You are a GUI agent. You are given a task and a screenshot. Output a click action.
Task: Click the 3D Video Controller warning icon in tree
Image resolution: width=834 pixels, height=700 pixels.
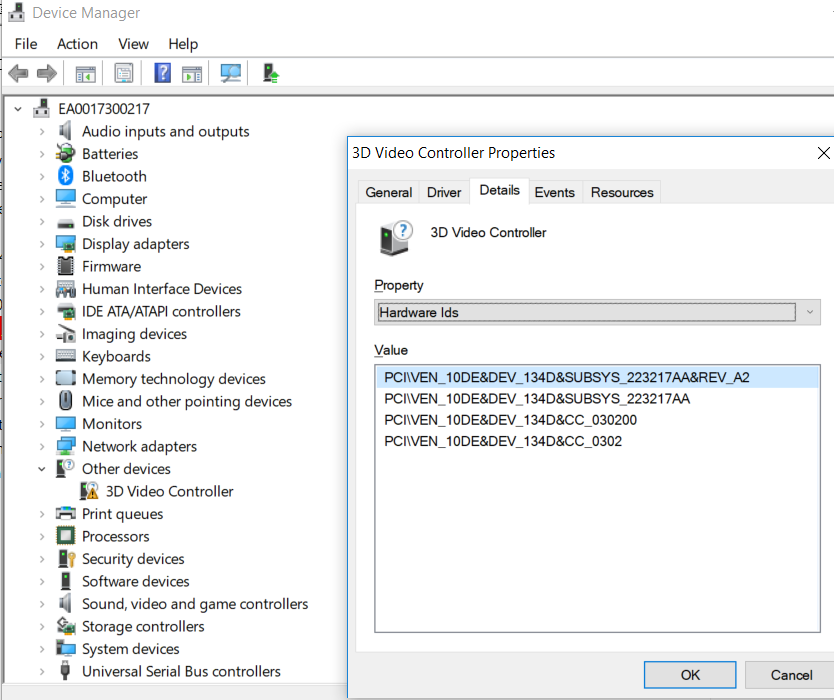(90, 491)
